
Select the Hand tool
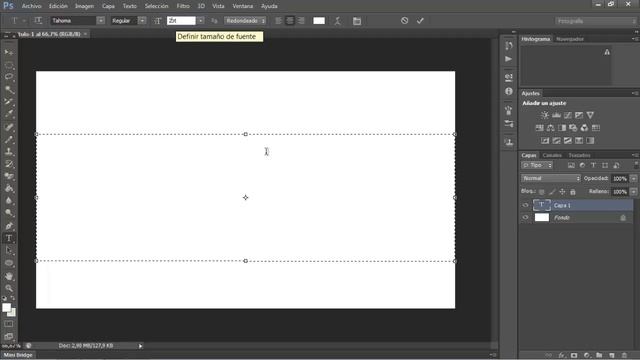point(9,276)
